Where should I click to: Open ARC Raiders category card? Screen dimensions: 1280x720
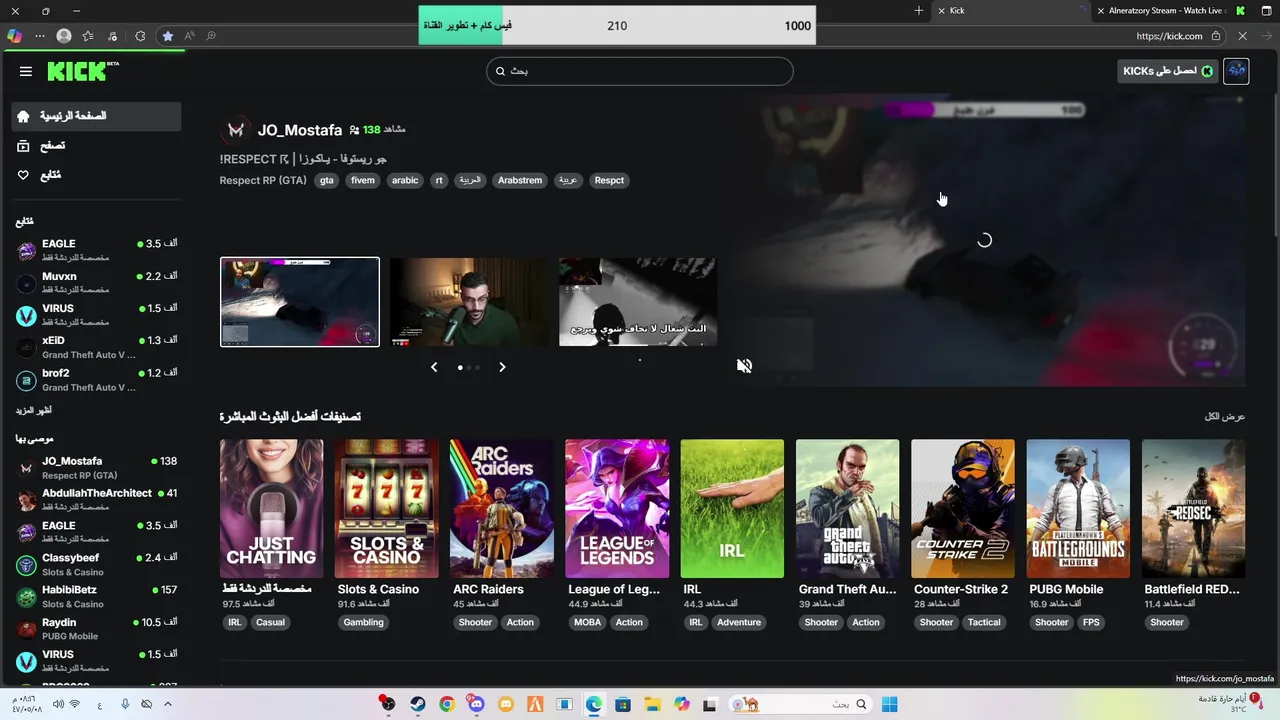tap(502, 509)
